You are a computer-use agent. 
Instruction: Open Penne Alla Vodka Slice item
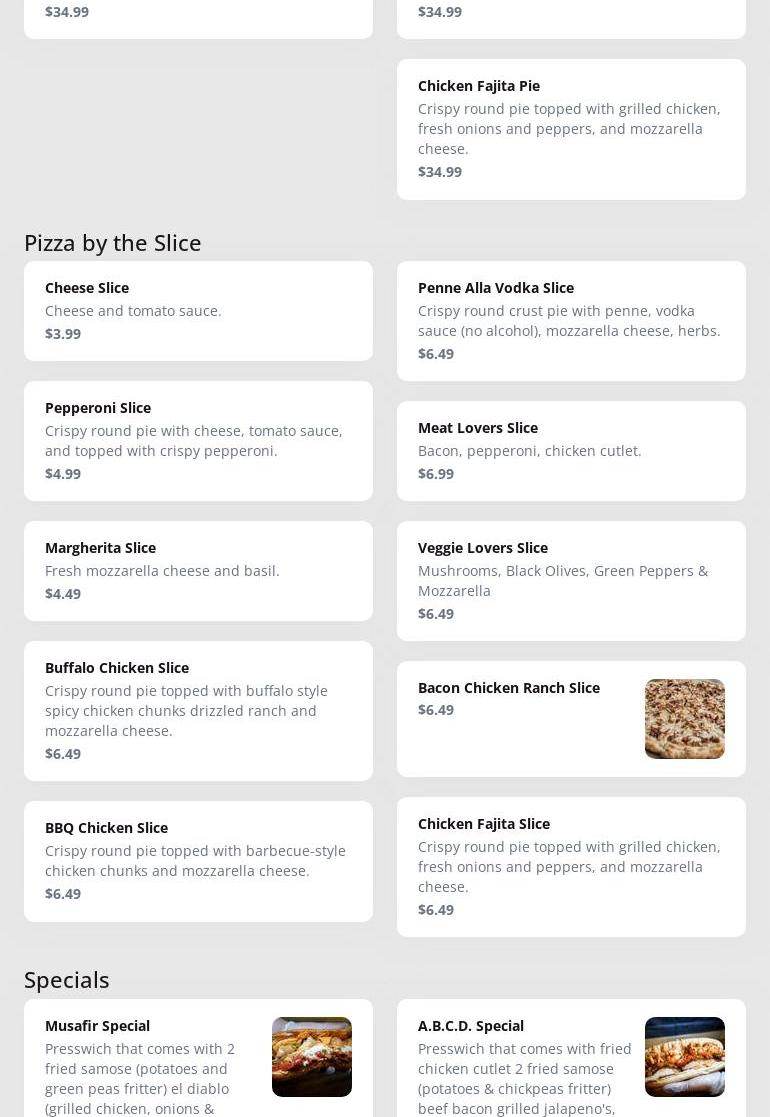[x=571, y=320]
